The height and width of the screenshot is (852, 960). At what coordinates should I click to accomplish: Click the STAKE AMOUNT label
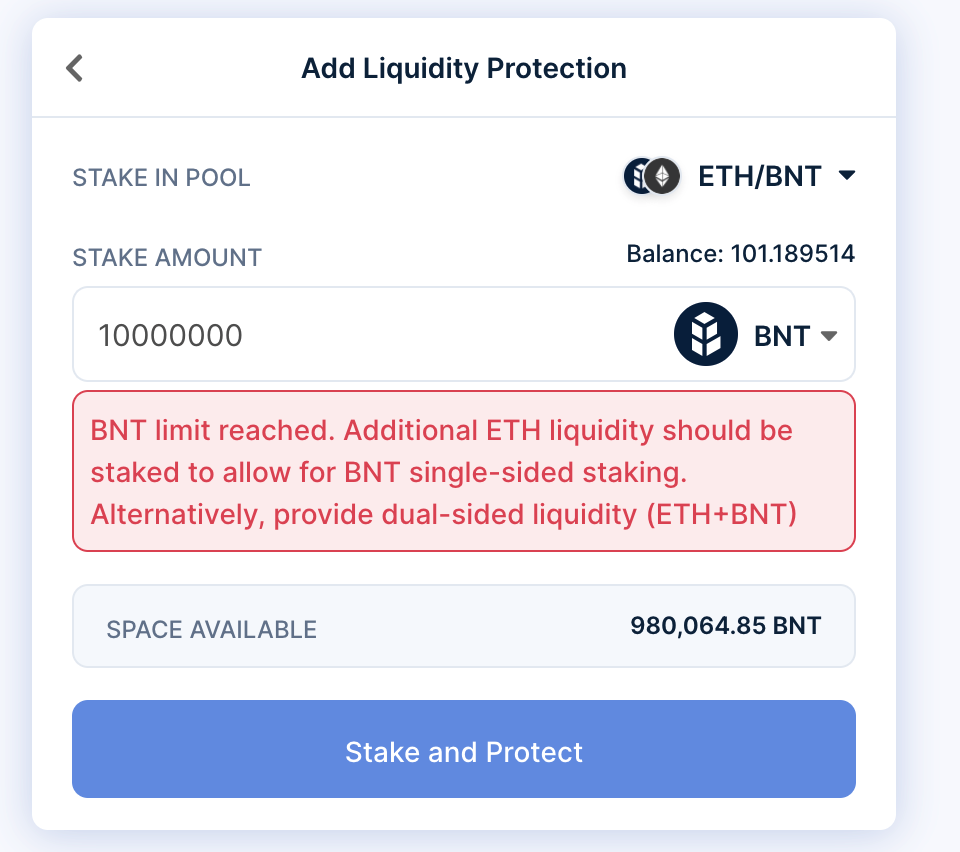click(x=166, y=257)
